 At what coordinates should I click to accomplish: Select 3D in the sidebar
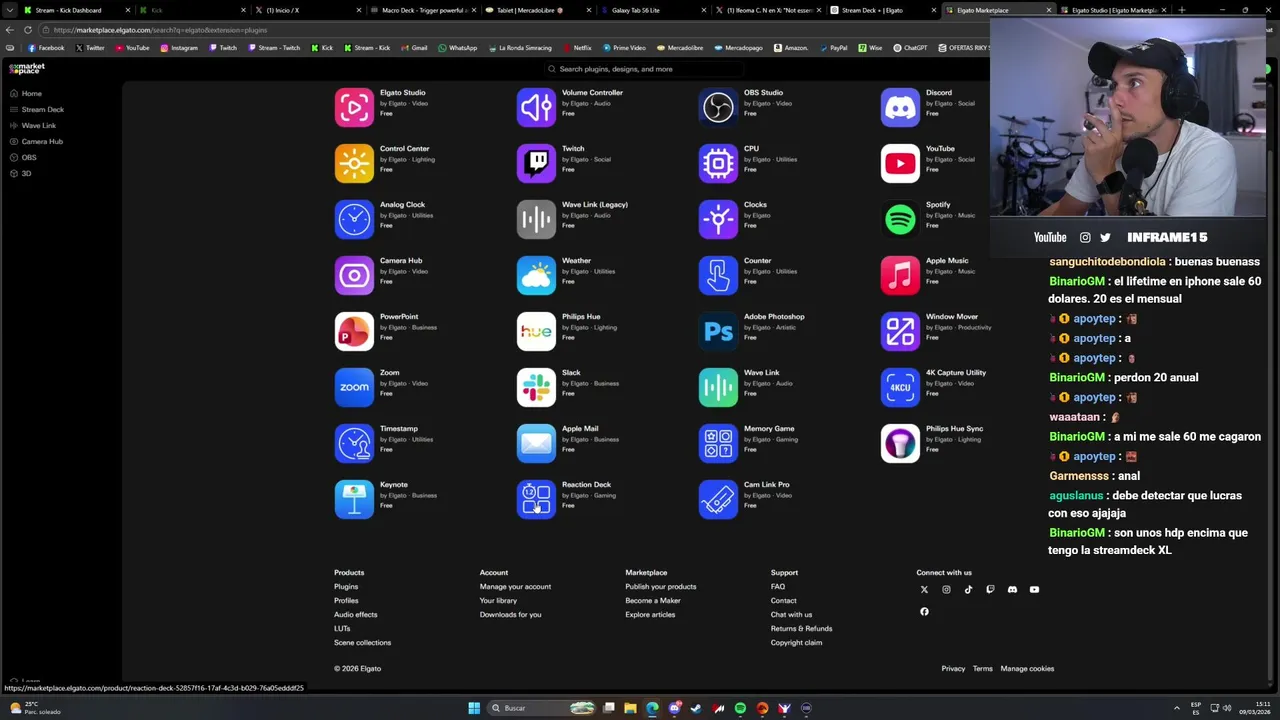tap(21, 173)
